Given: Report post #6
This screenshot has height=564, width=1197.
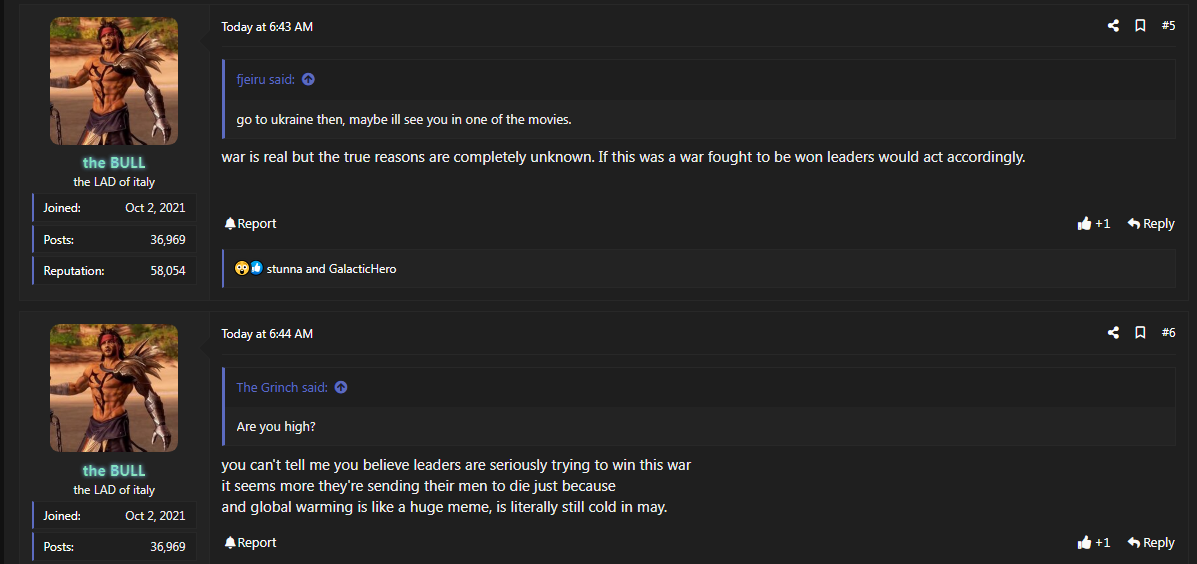Looking at the screenshot, I should point(250,543).
